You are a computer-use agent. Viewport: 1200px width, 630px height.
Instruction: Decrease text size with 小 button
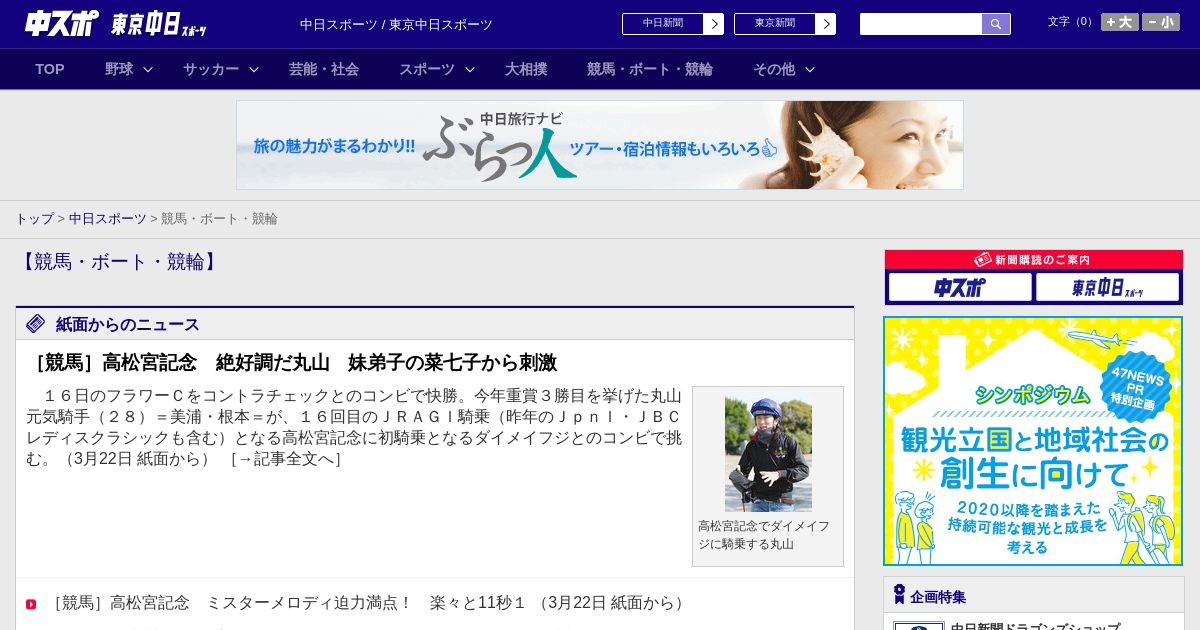pyautogui.click(x=1161, y=22)
